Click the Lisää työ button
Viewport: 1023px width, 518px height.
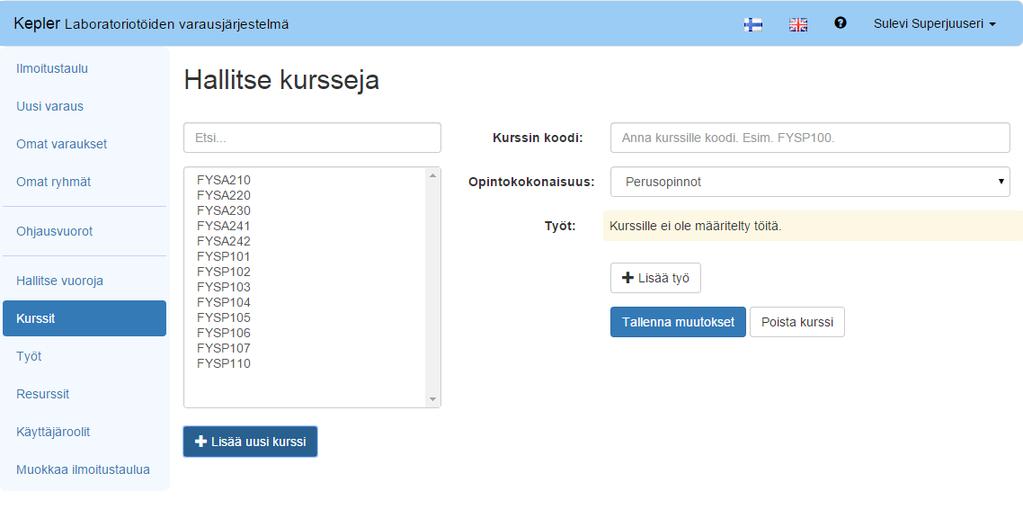655,278
